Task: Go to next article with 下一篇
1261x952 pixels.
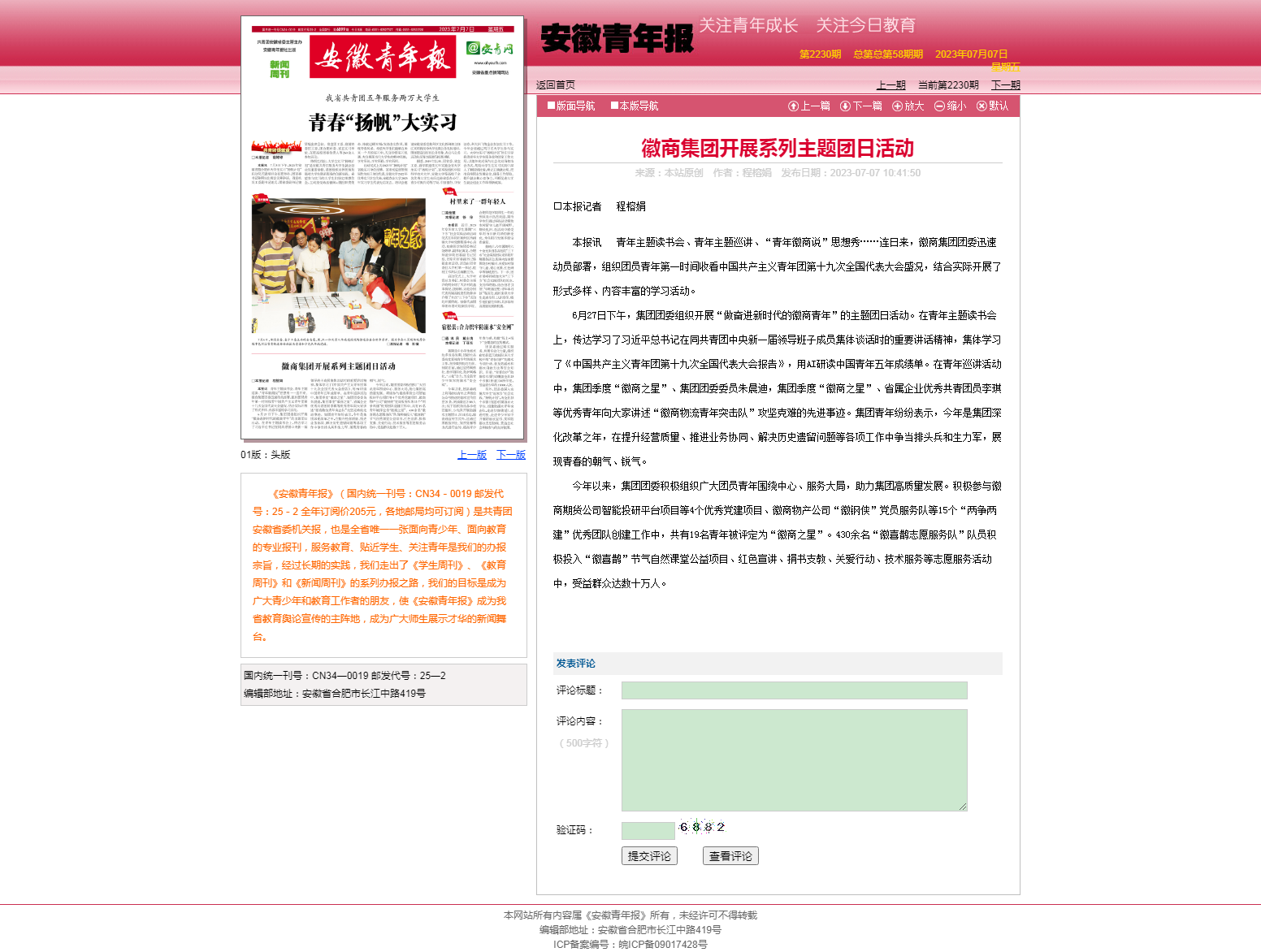Action: coord(861,106)
